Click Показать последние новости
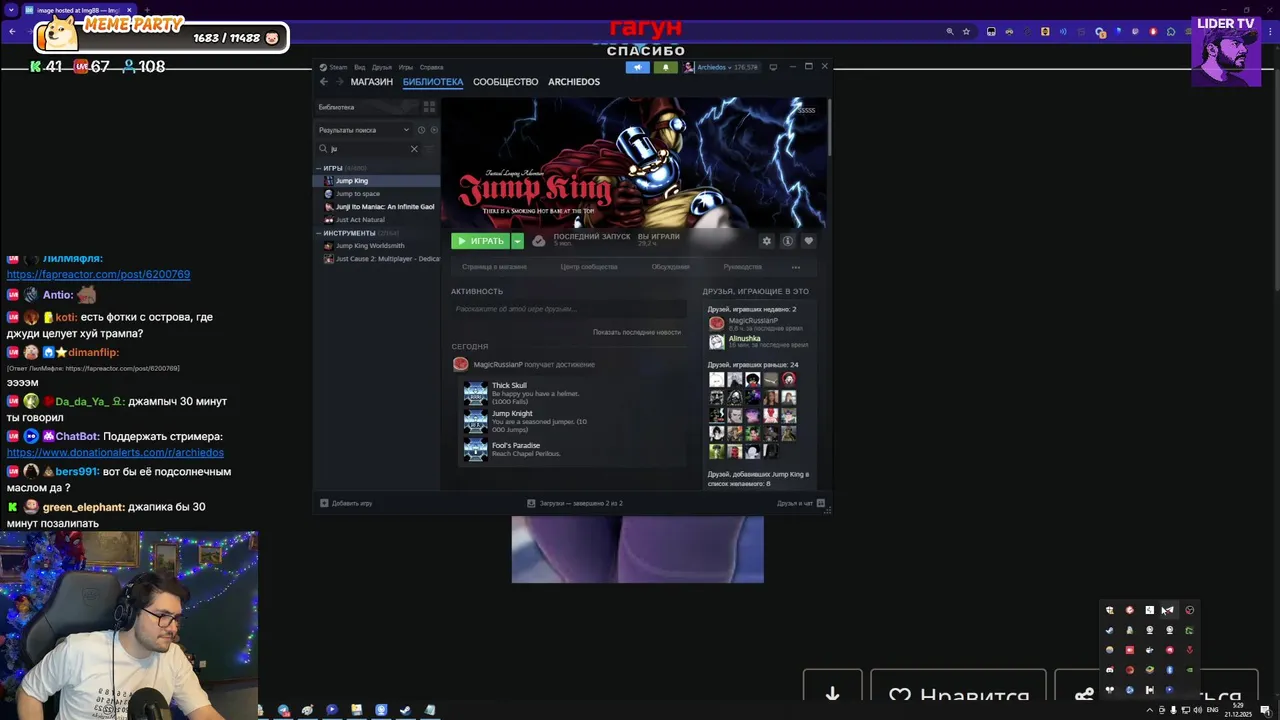1280x720 pixels. pos(636,332)
